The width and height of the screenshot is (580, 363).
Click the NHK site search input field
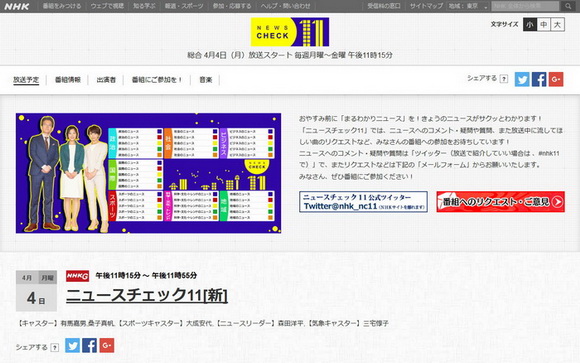pyautogui.click(x=525, y=6)
